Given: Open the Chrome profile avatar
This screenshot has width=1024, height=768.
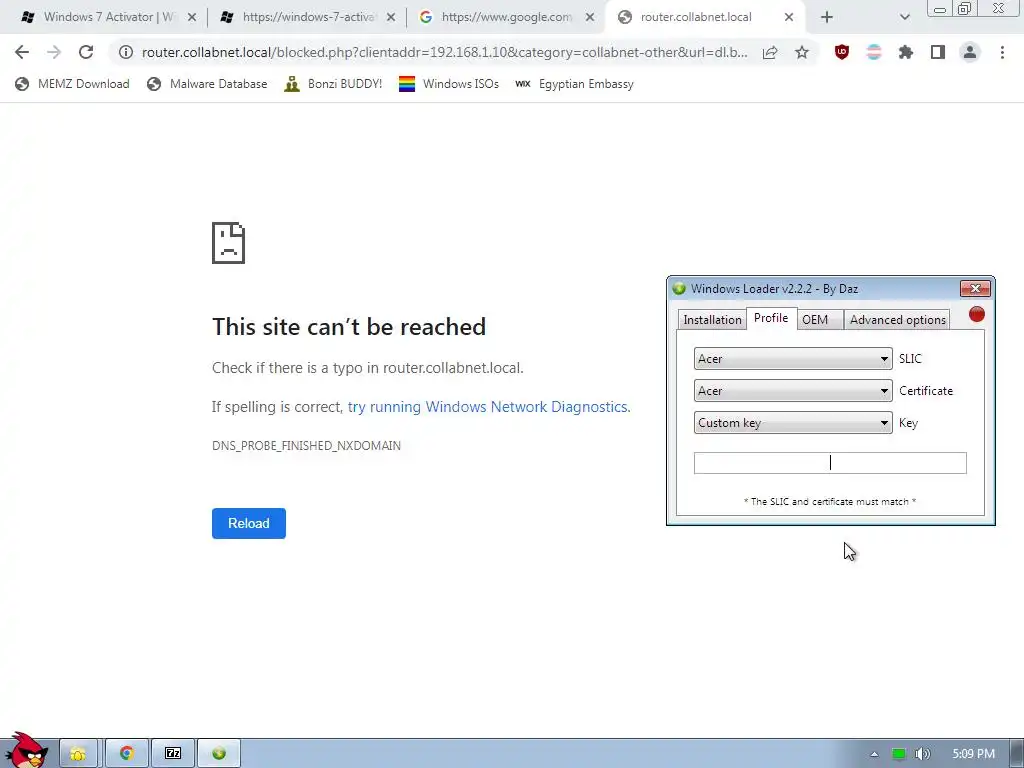Looking at the screenshot, I should [970, 52].
